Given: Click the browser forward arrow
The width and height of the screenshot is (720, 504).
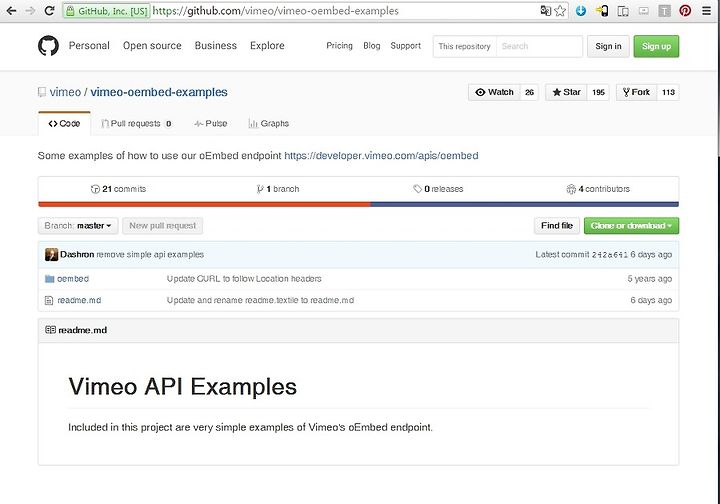Looking at the screenshot, I should pos(30,11).
